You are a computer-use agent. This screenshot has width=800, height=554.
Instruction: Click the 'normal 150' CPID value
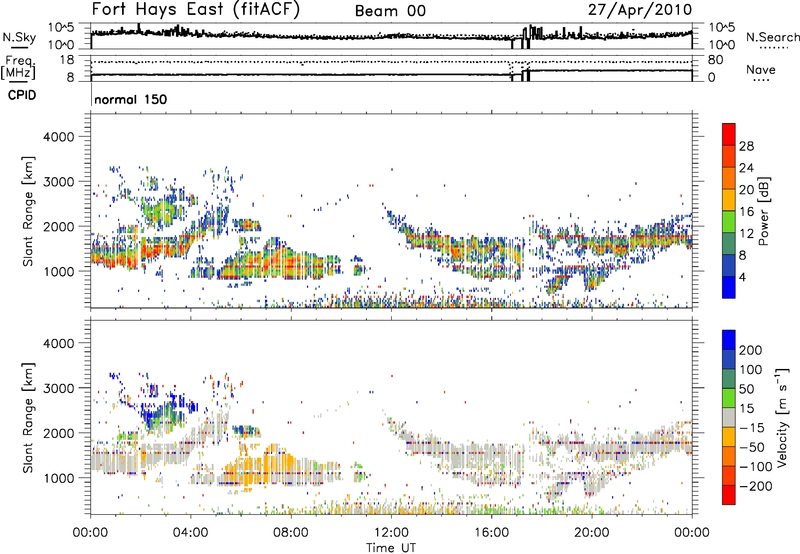point(131,99)
